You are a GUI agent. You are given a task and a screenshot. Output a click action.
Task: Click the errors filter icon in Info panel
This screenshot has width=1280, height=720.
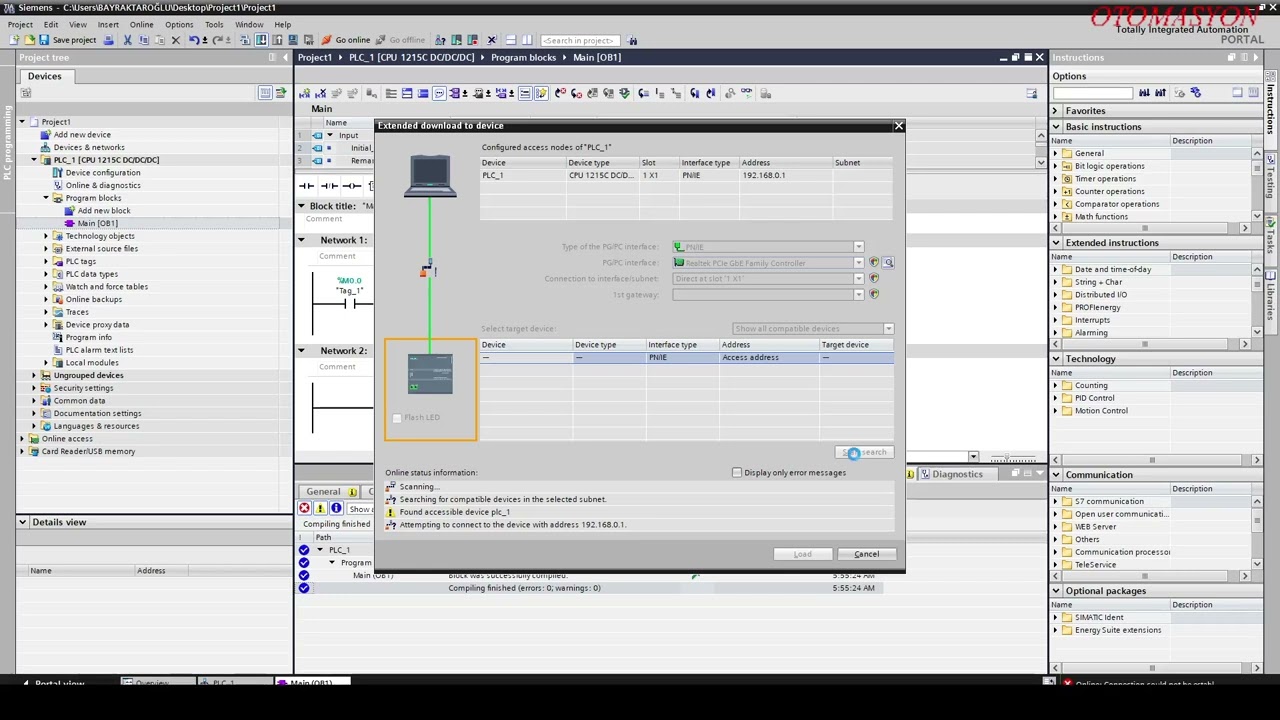coord(304,508)
